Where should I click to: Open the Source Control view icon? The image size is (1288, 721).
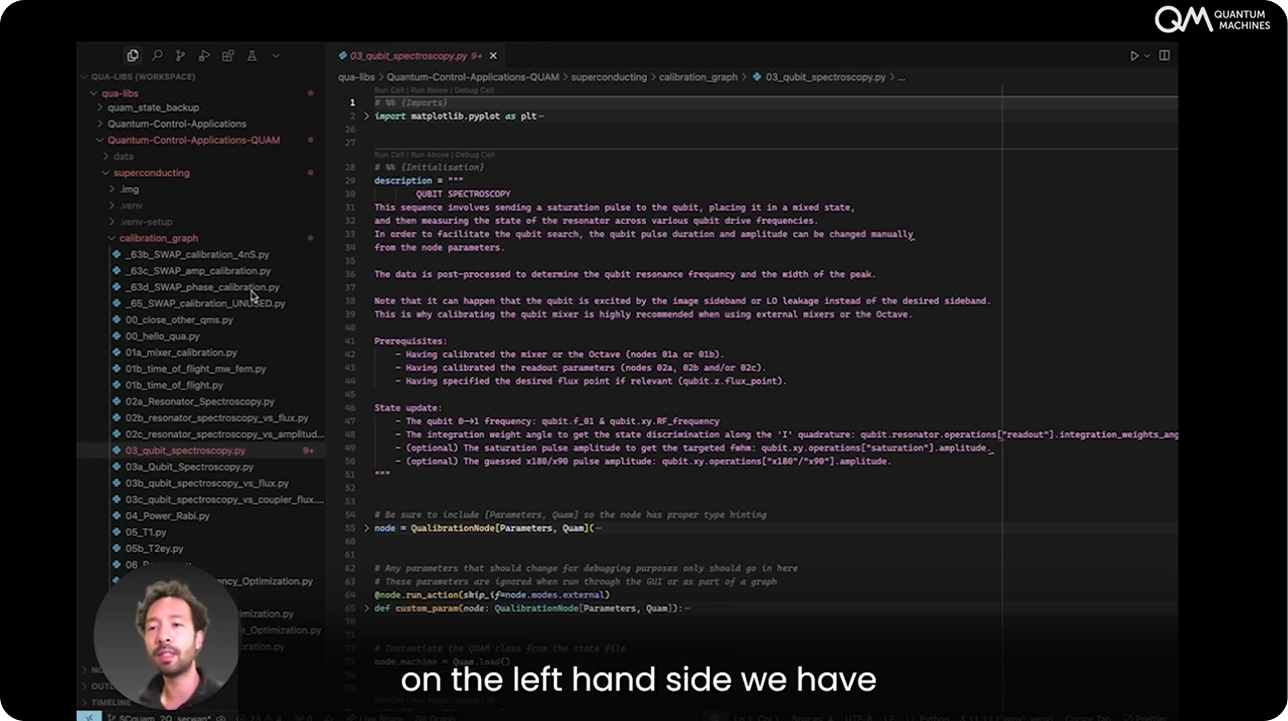(x=181, y=56)
